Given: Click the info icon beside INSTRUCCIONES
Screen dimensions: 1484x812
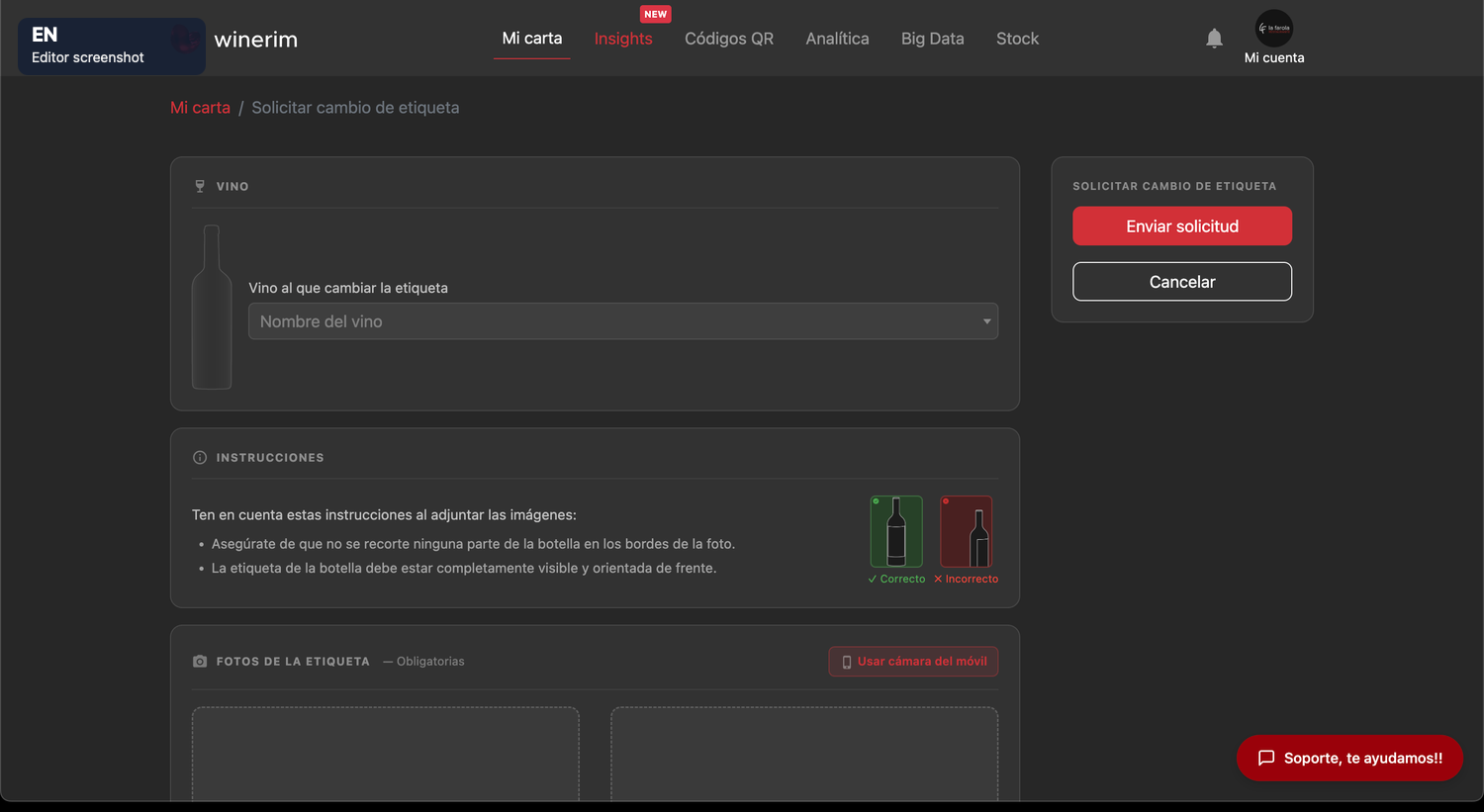Looking at the screenshot, I should pos(200,458).
